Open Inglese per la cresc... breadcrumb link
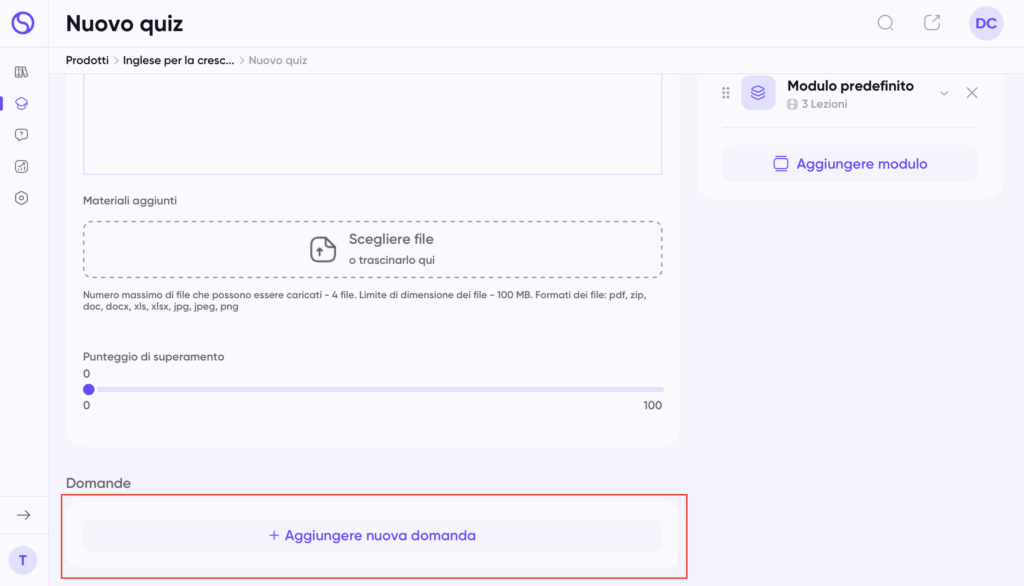This screenshot has height=586, width=1024. 178,60
